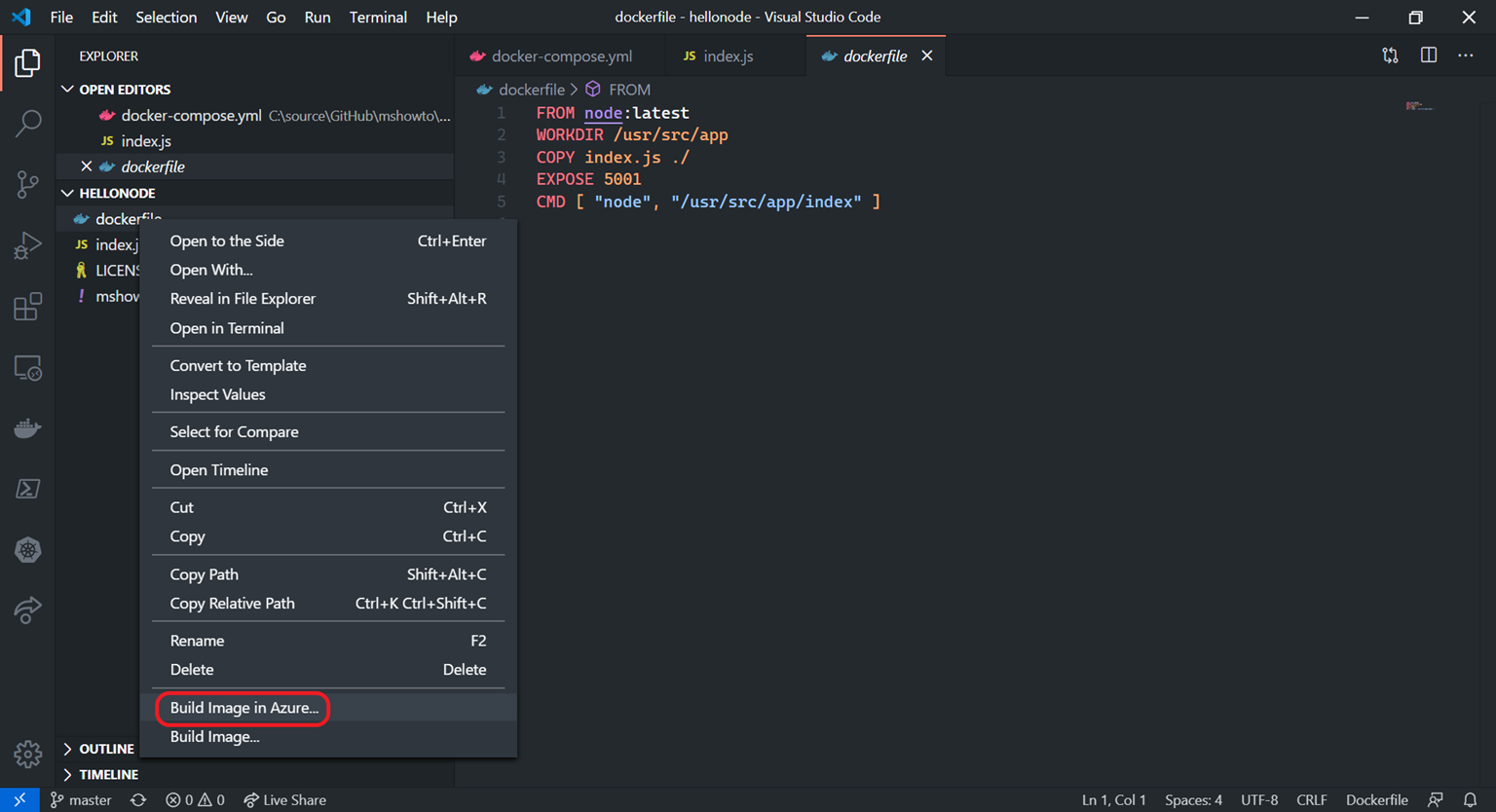Image resolution: width=1496 pixels, height=812 pixels.
Task: Open the Docker whale view icon
Action: pyautogui.click(x=27, y=428)
